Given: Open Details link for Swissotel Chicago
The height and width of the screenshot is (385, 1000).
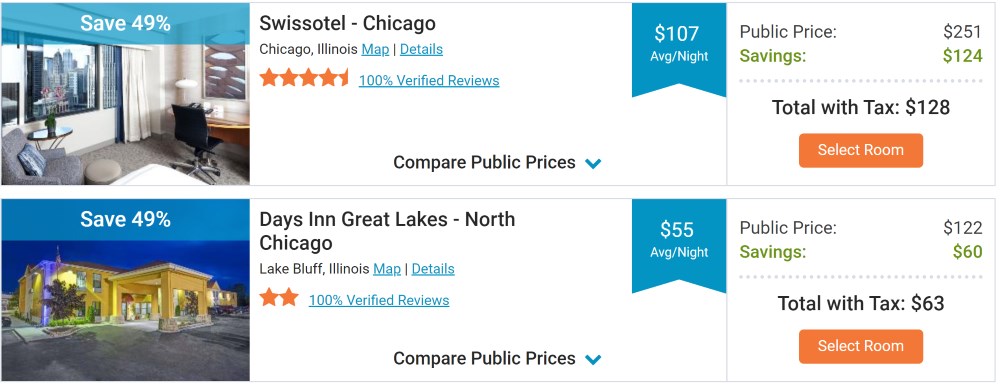Looking at the screenshot, I should click(422, 49).
